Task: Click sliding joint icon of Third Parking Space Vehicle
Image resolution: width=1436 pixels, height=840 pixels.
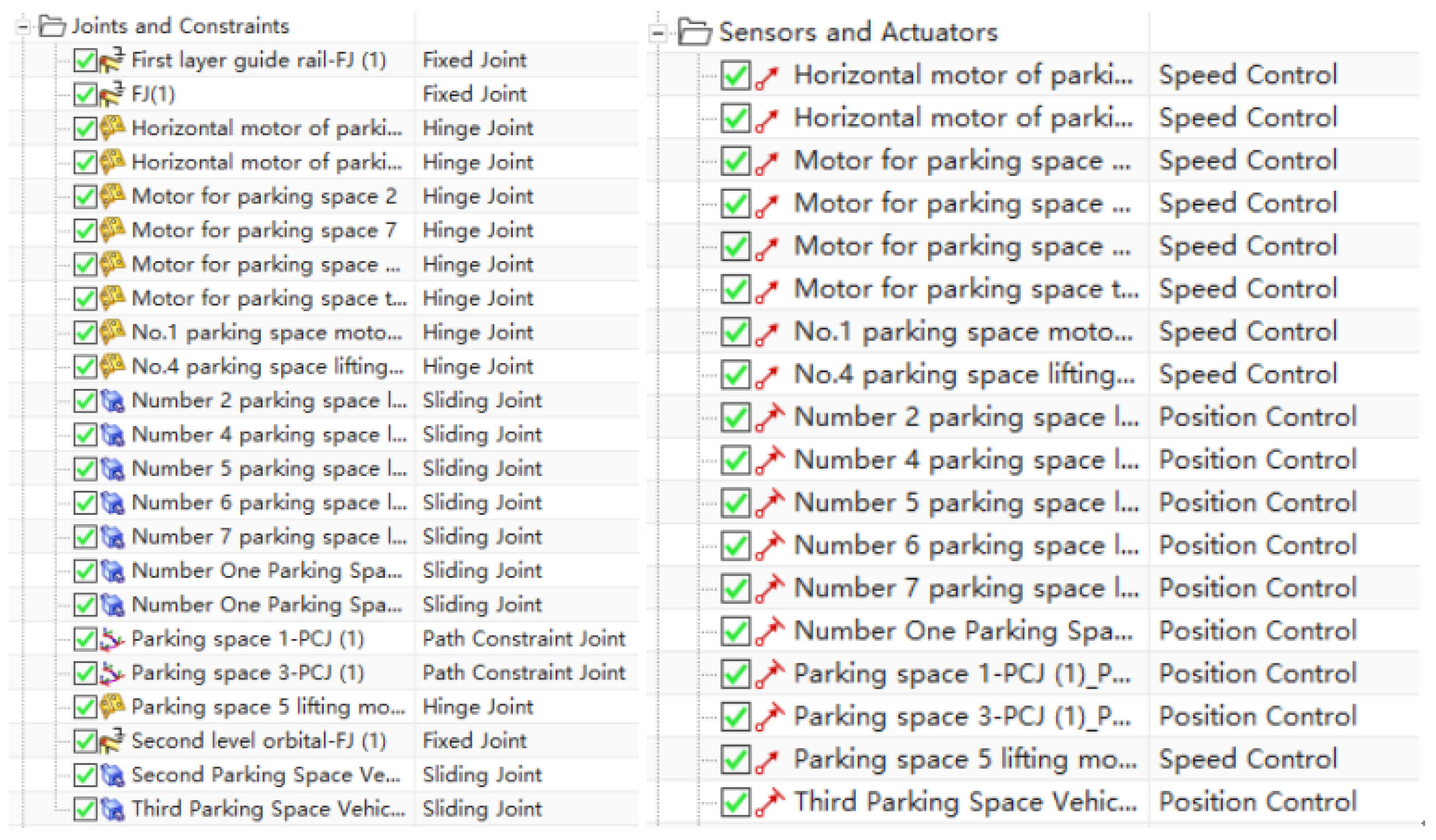Action: [112, 809]
